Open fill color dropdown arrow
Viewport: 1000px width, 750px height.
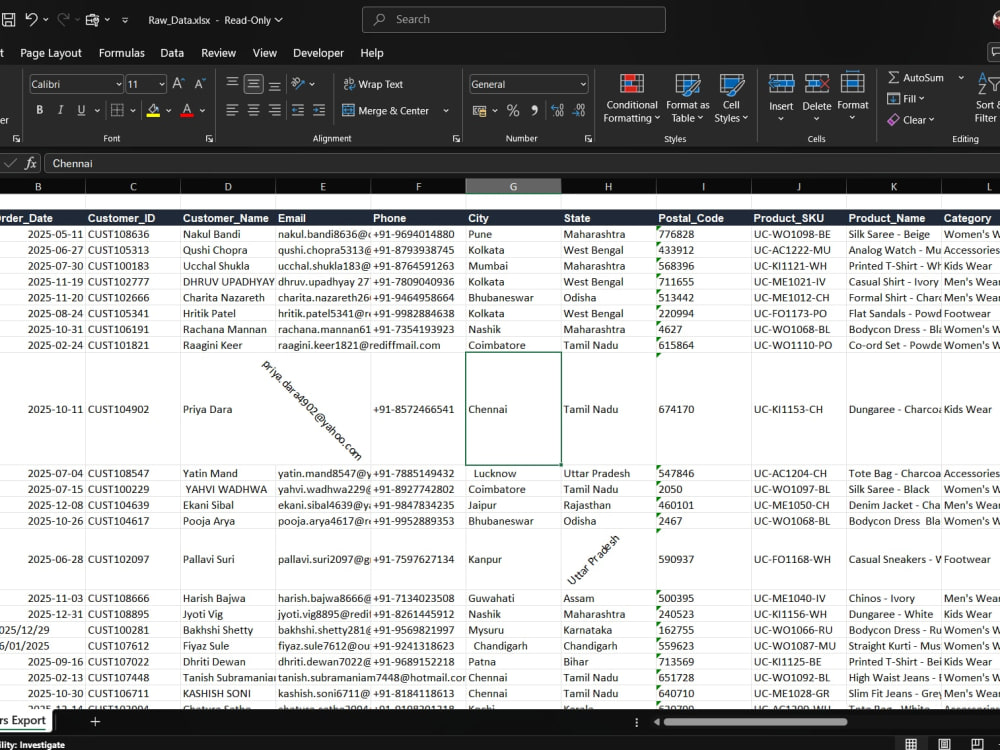pos(168,110)
